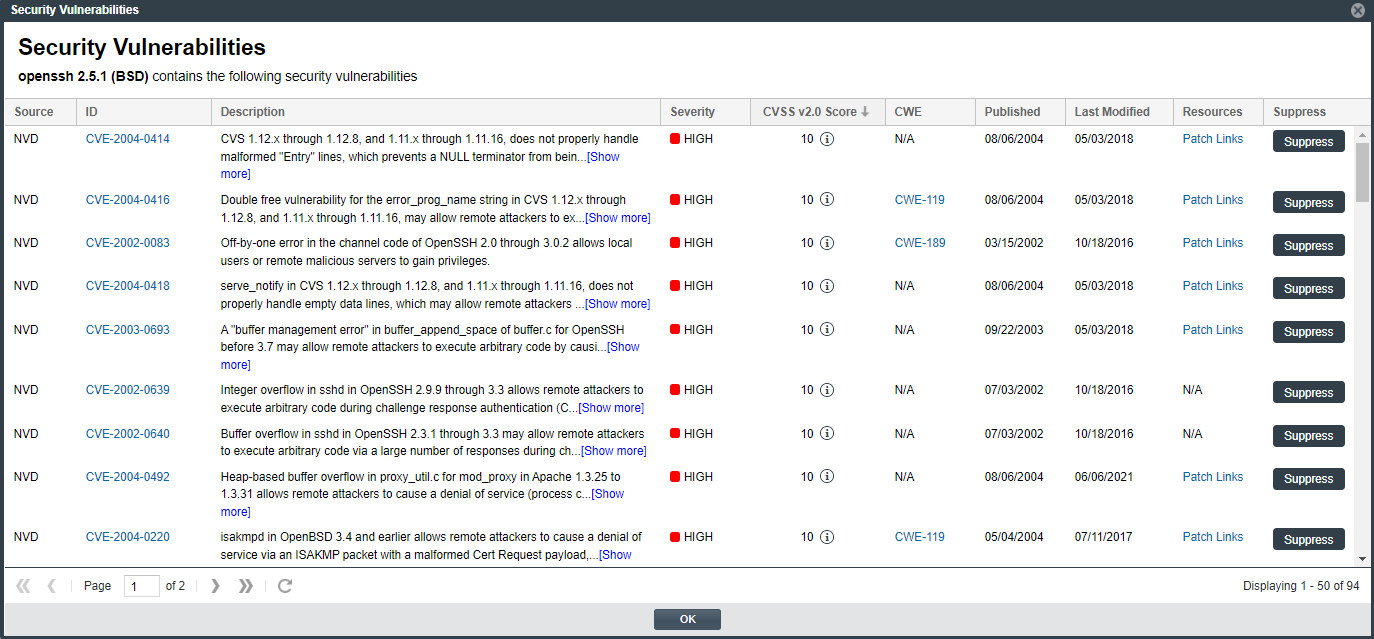Click scrollbar up arrow

pos(1362,134)
